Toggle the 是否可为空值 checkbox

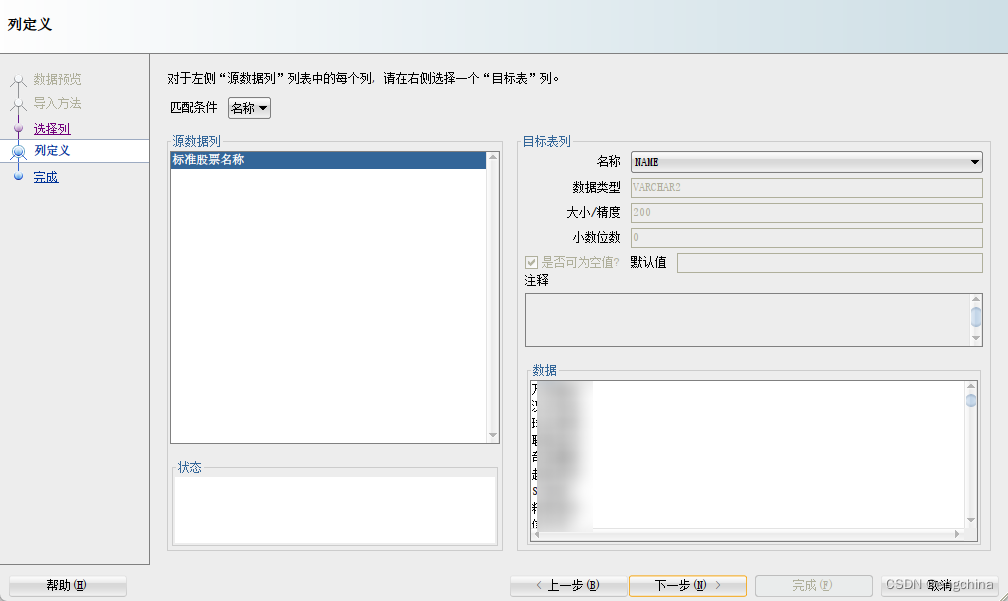(x=531, y=262)
